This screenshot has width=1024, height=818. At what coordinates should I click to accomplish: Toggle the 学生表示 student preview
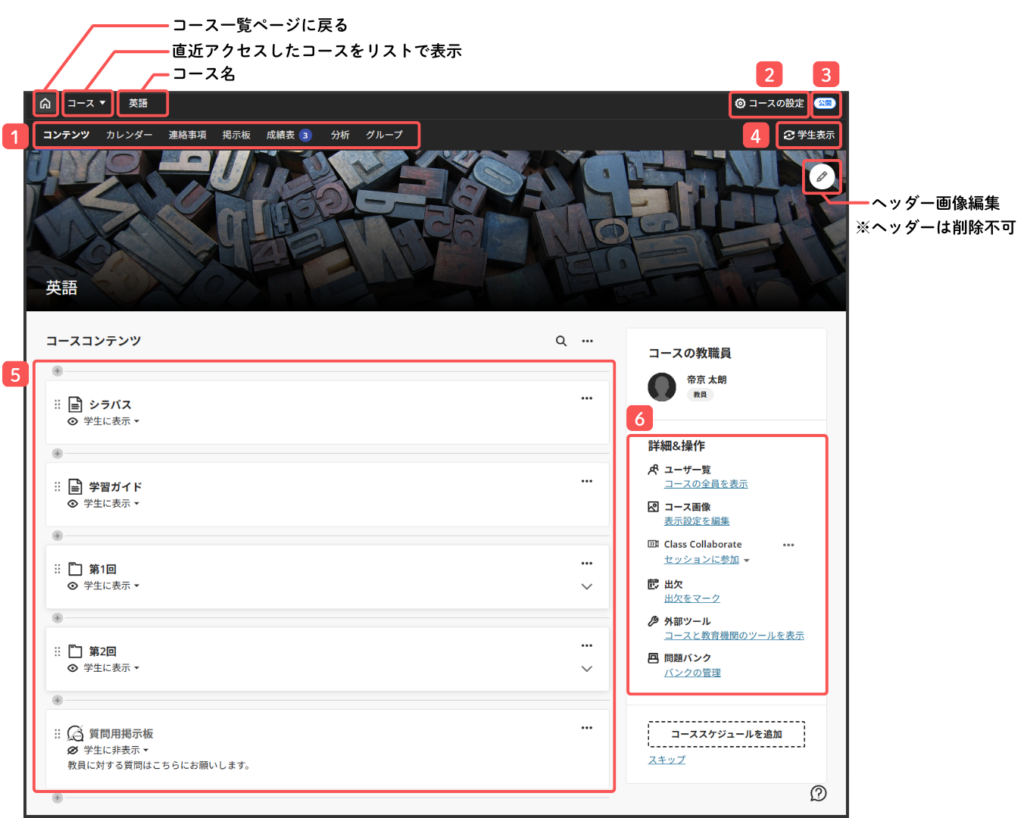point(808,135)
